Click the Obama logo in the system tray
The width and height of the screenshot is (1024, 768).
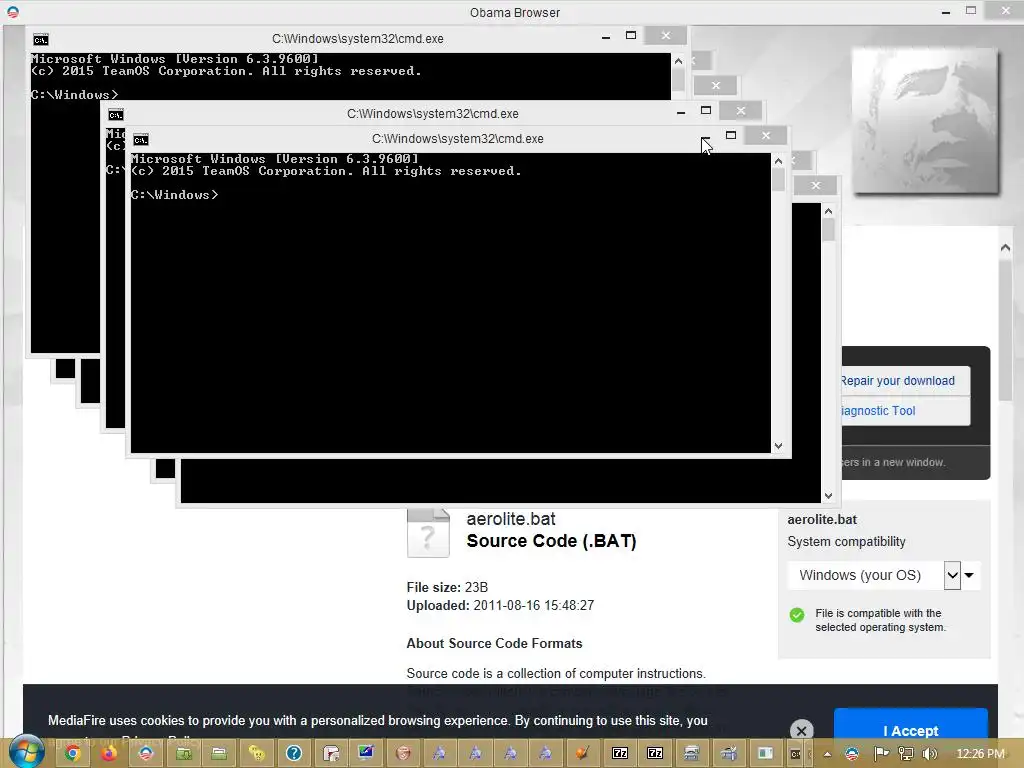tap(852, 754)
